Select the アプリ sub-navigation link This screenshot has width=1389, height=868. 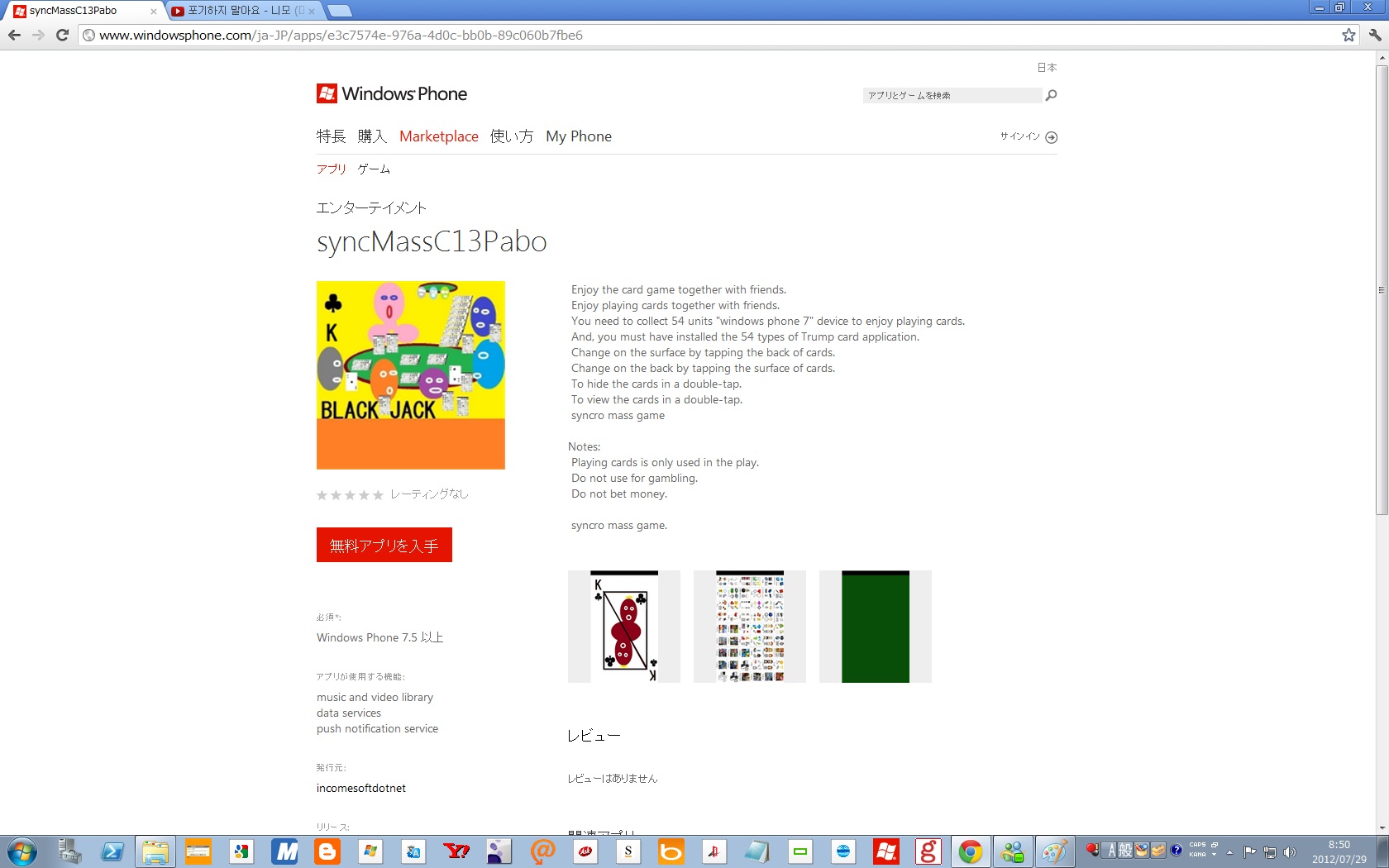332,169
